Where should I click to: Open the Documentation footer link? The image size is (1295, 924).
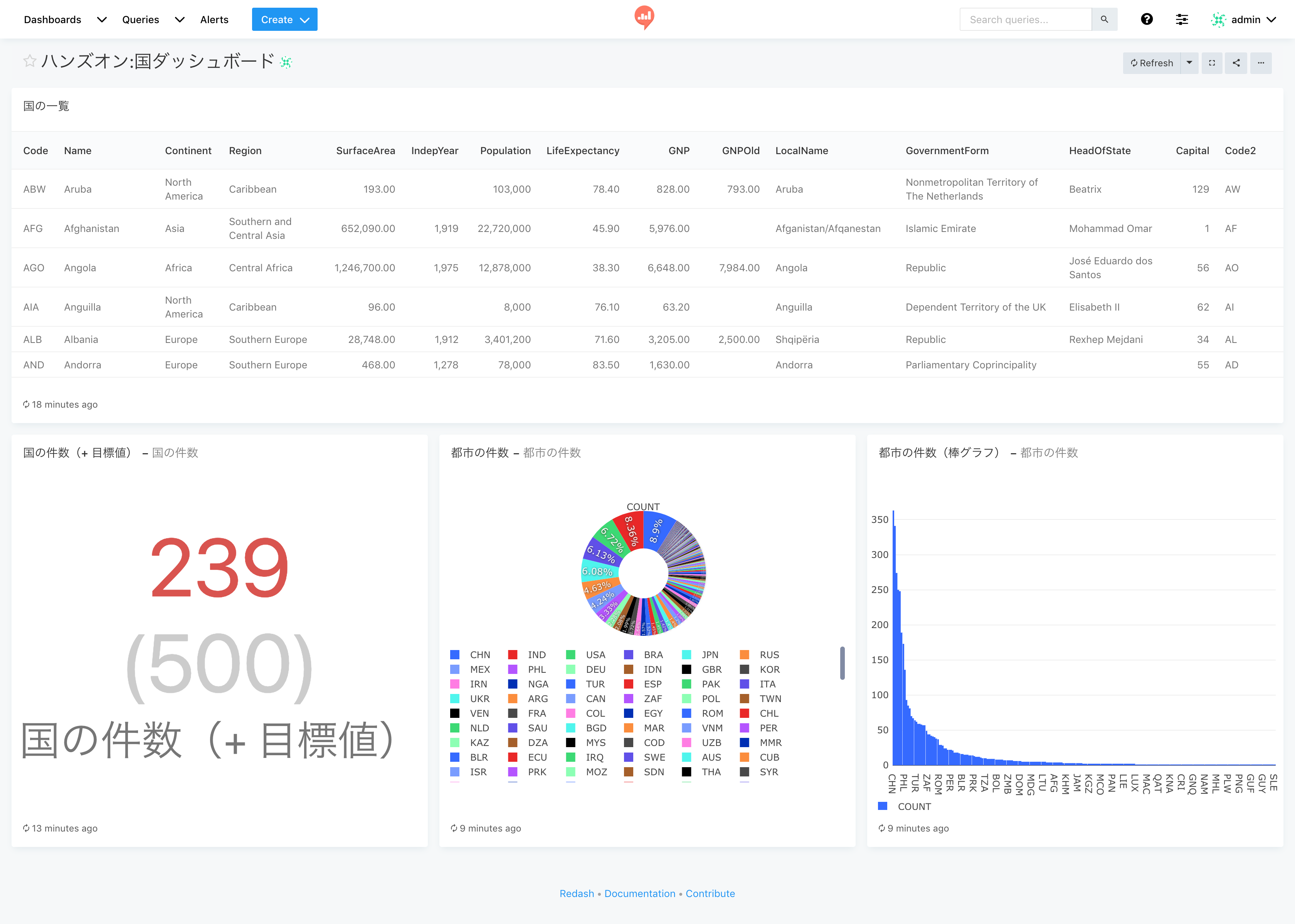click(x=639, y=893)
